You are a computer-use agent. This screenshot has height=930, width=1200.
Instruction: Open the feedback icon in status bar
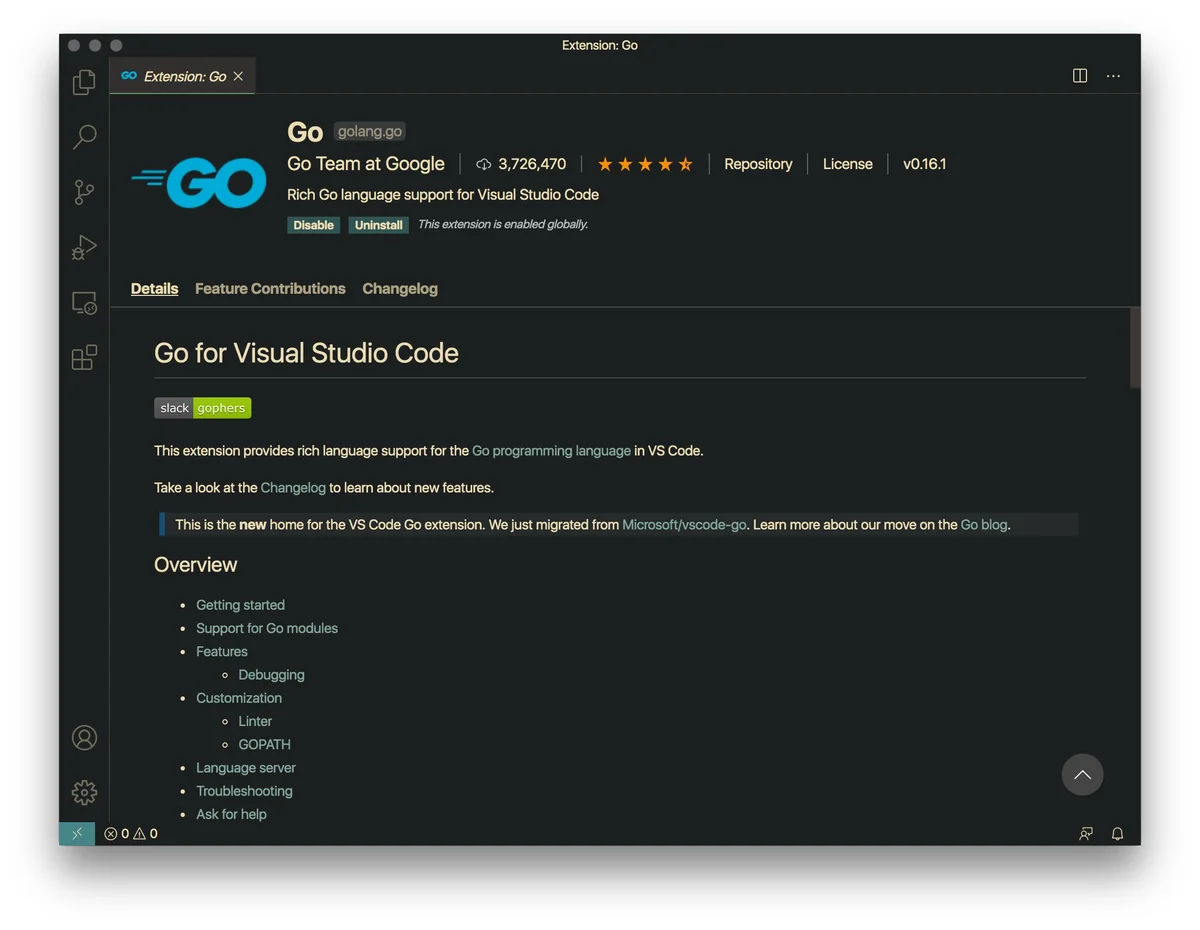pos(1086,833)
